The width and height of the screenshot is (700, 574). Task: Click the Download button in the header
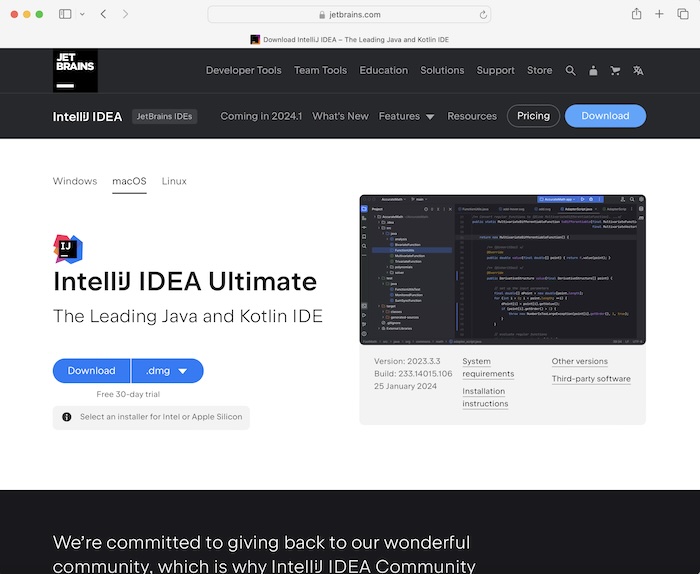tap(605, 116)
